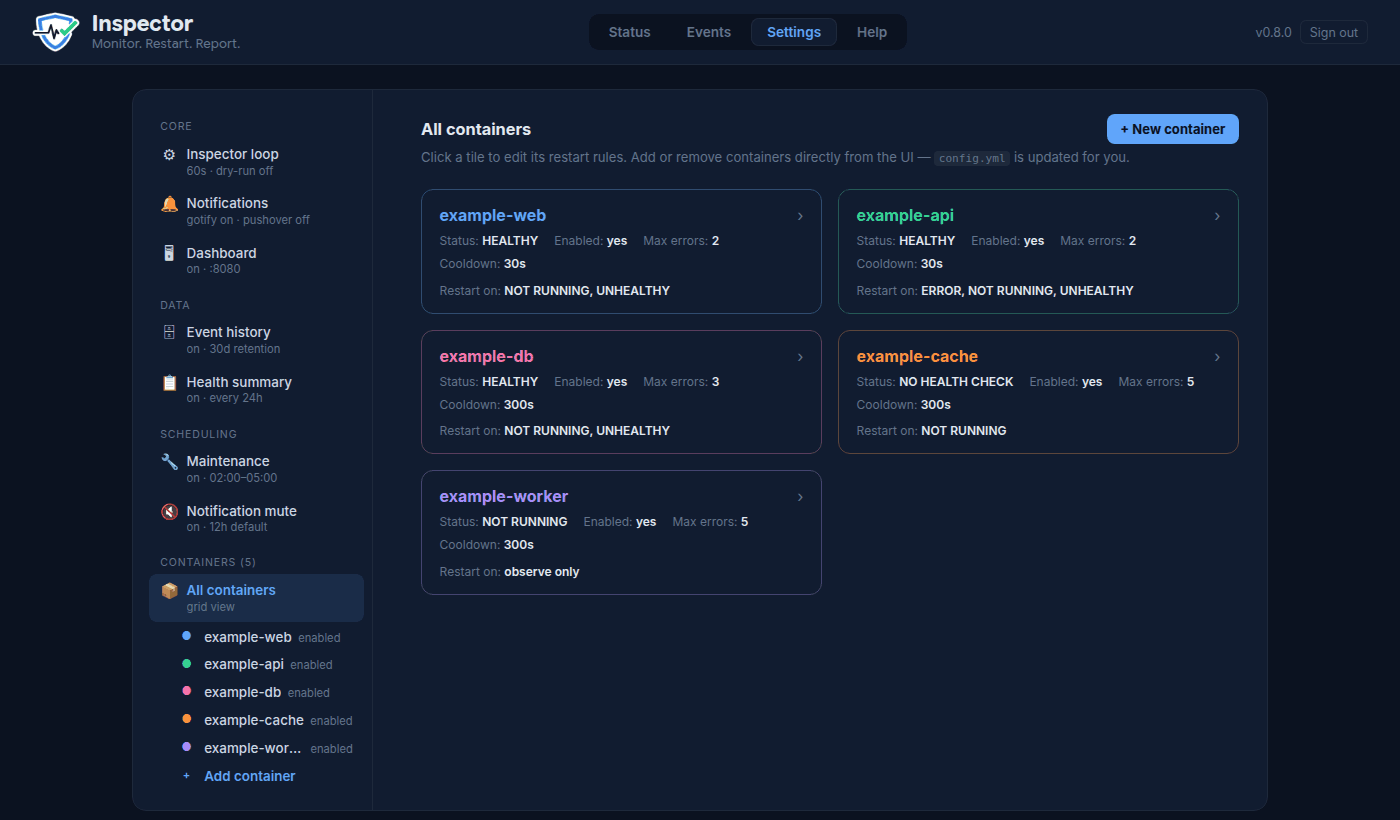The image size is (1400, 820).
Task: Click the Event history database icon
Action: [169, 332]
